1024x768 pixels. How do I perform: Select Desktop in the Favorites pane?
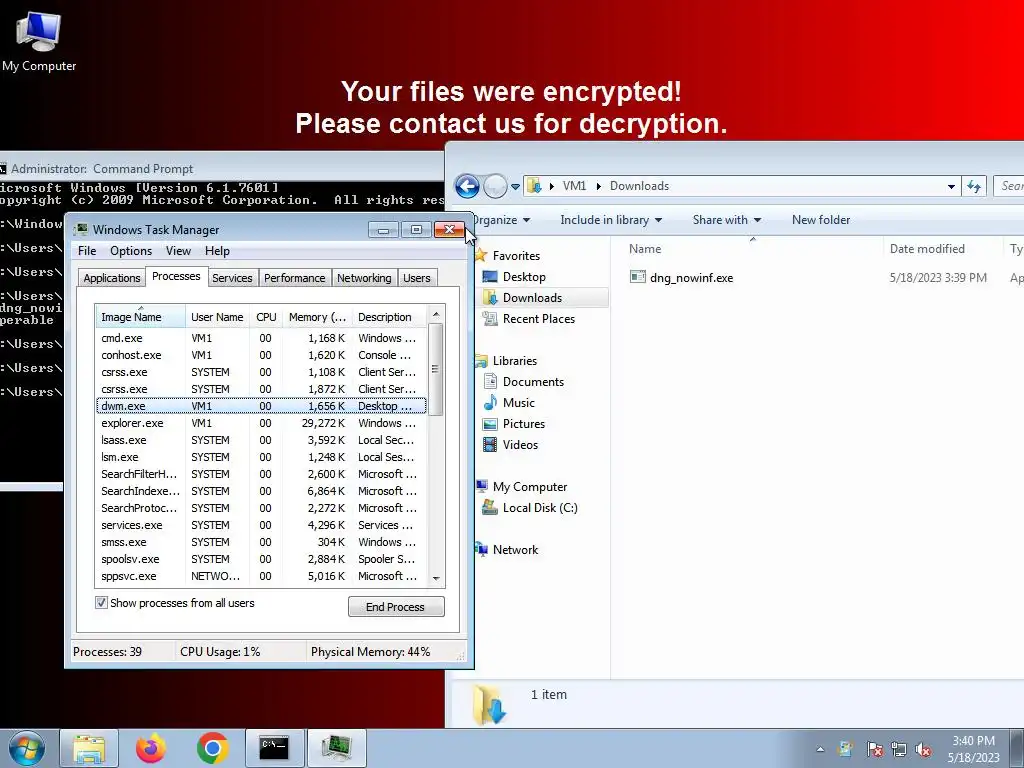click(524, 277)
